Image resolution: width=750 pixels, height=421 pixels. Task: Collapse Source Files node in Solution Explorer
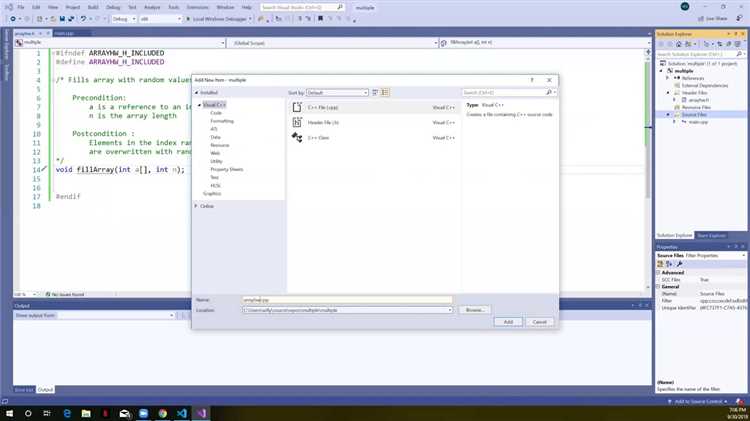[668, 115]
